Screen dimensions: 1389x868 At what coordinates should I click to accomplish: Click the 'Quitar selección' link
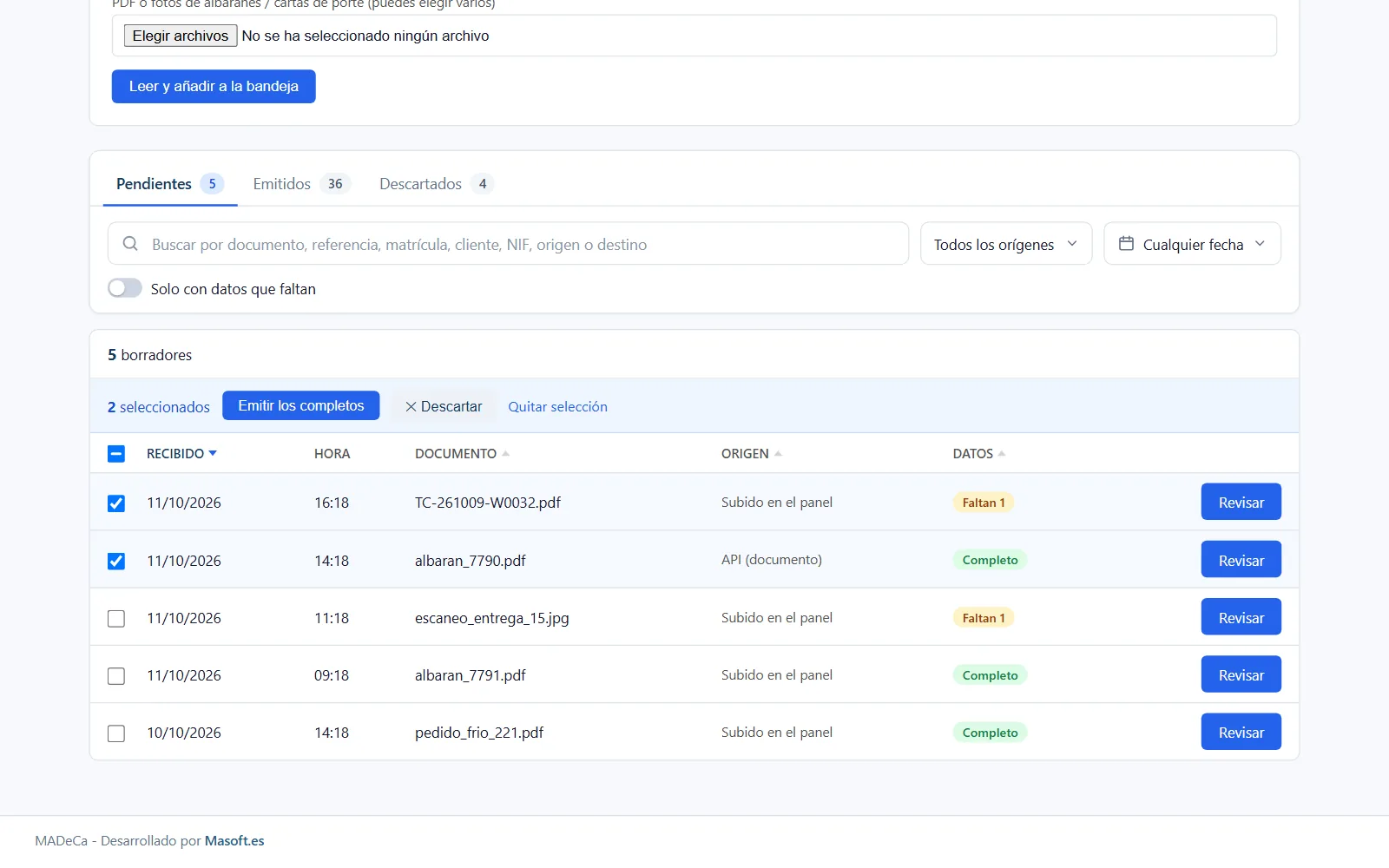557,406
